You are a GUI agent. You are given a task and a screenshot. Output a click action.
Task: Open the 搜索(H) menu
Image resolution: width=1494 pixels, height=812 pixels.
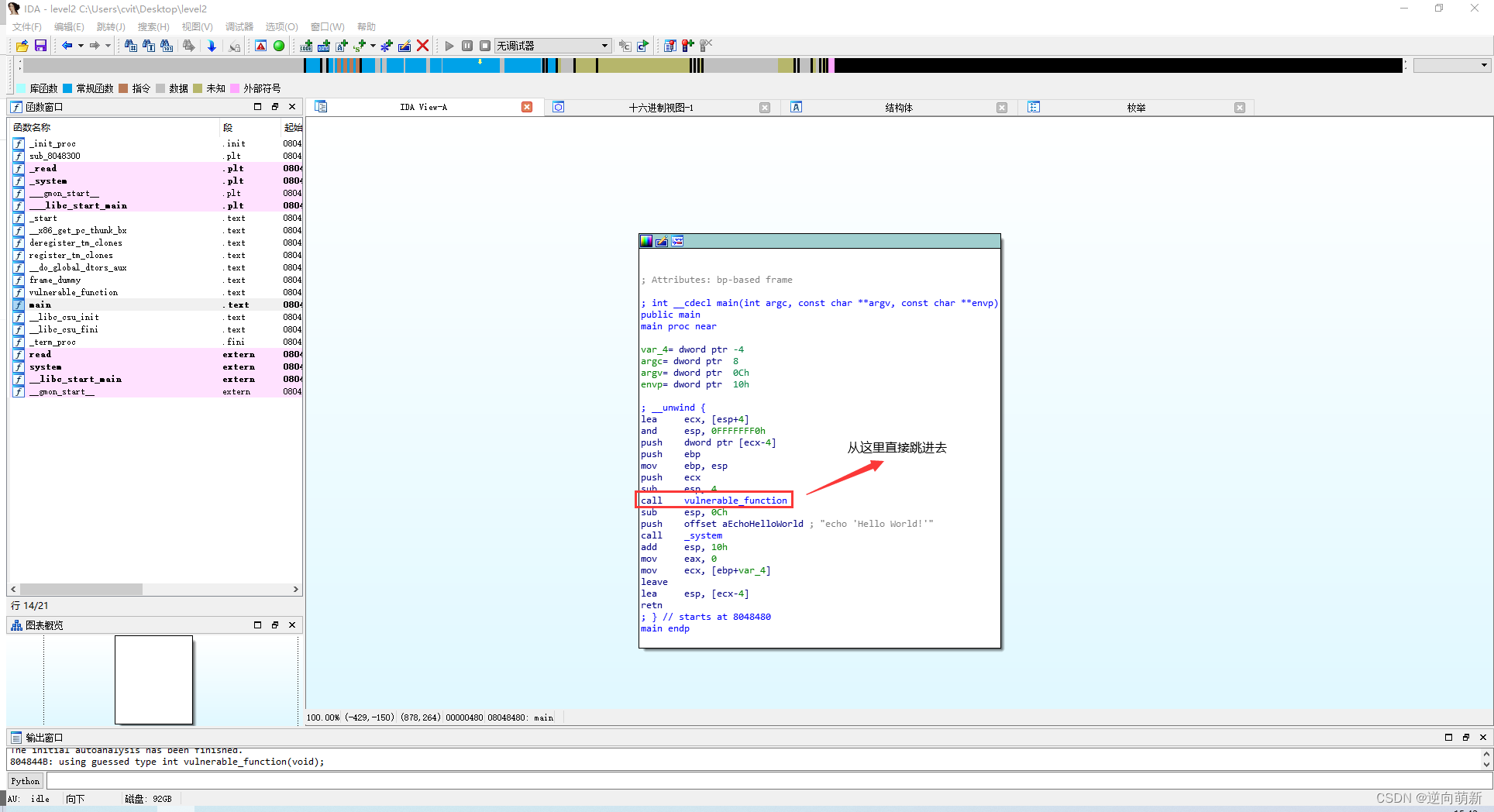click(x=153, y=27)
